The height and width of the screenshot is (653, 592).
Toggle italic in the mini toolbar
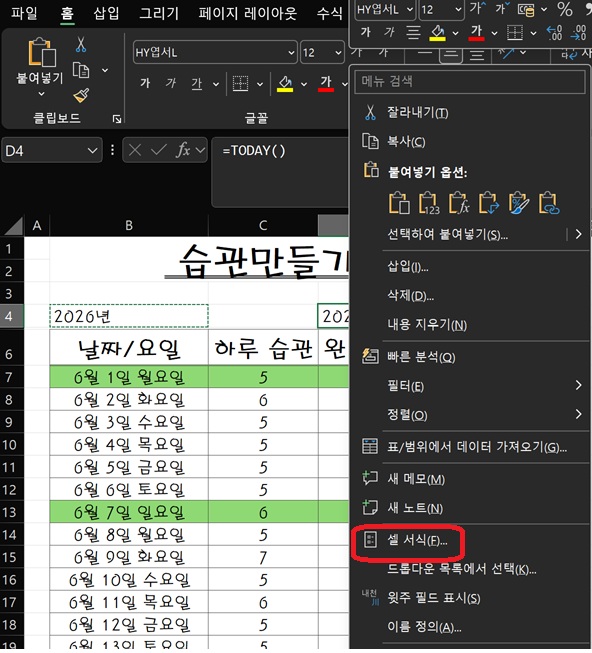pos(389,32)
